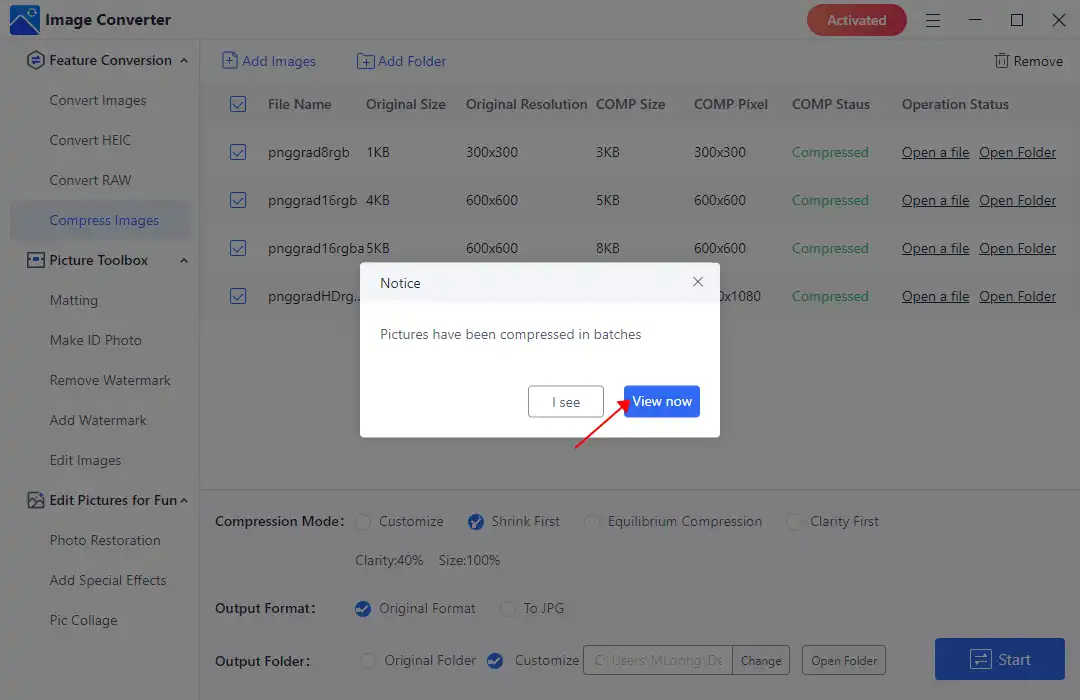Click Open Folder link for pnggrad16rgba
The height and width of the screenshot is (700, 1080).
click(x=1017, y=248)
